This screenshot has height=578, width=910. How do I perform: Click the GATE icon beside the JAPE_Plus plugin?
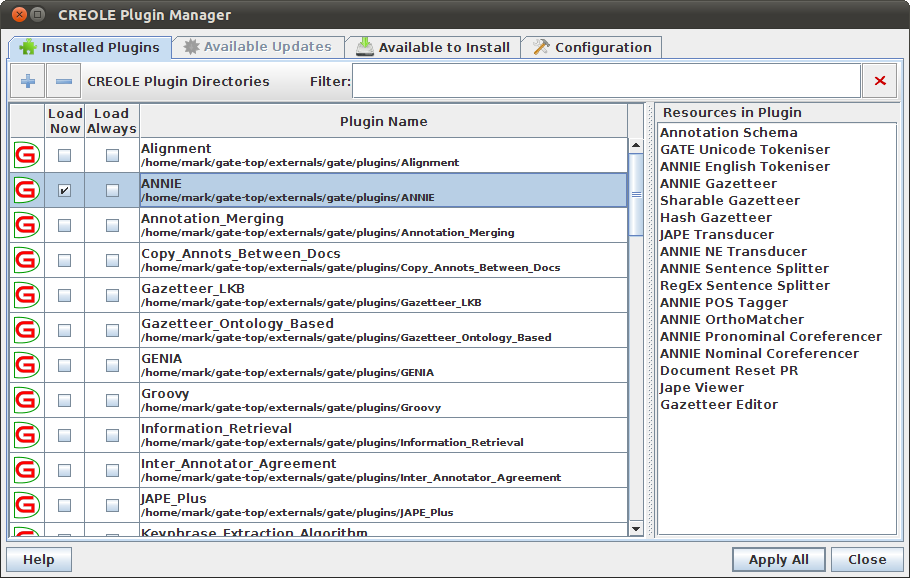(27, 505)
